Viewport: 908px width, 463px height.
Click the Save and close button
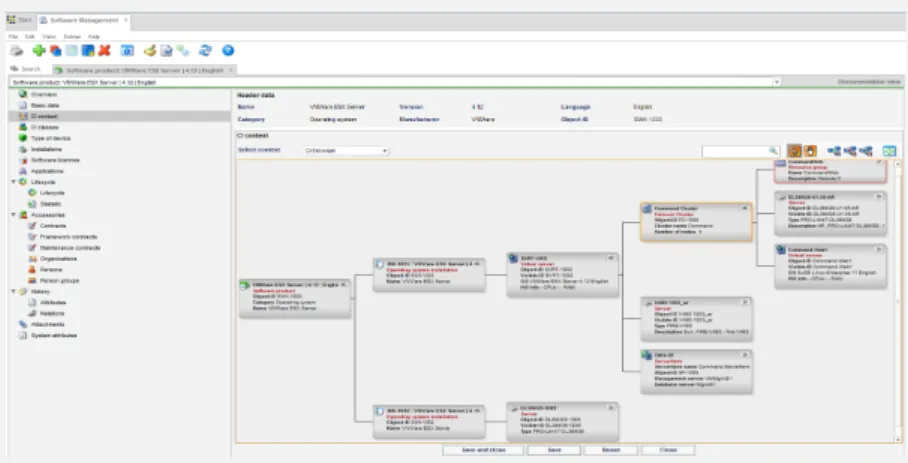(484, 450)
